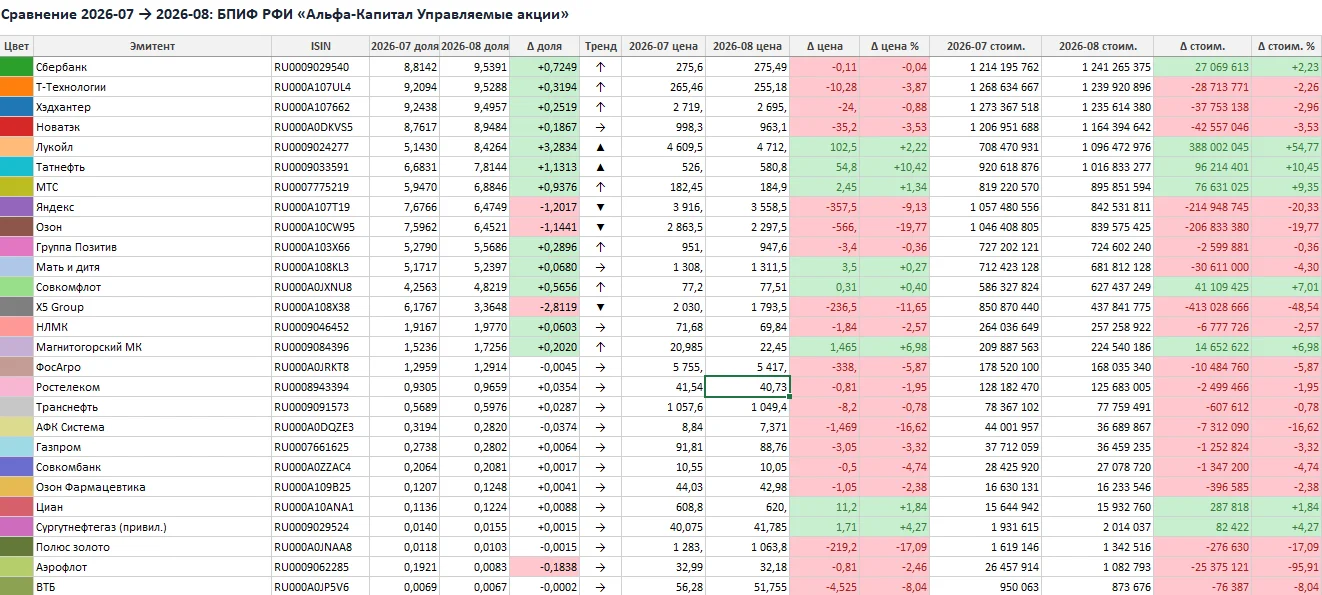Click the up-arrow trend symbol for Группа Позитив

pyautogui.click(x=601, y=247)
